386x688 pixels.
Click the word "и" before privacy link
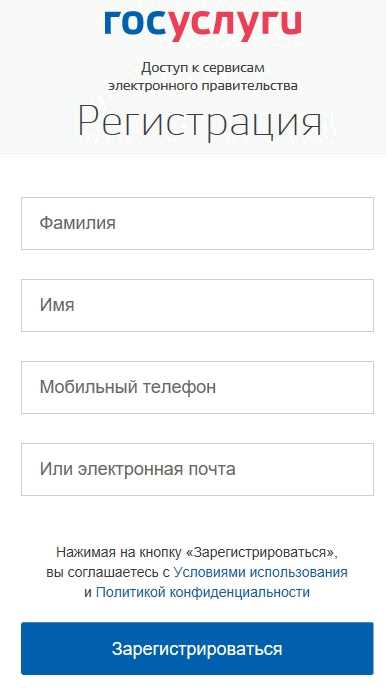tap(88, 593)
